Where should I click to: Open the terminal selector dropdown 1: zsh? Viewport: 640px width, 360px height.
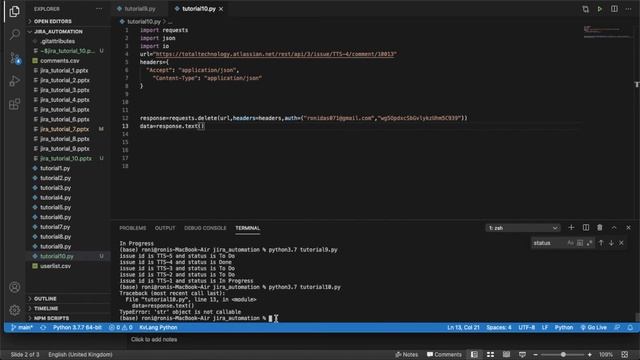[x=523, y=228]
